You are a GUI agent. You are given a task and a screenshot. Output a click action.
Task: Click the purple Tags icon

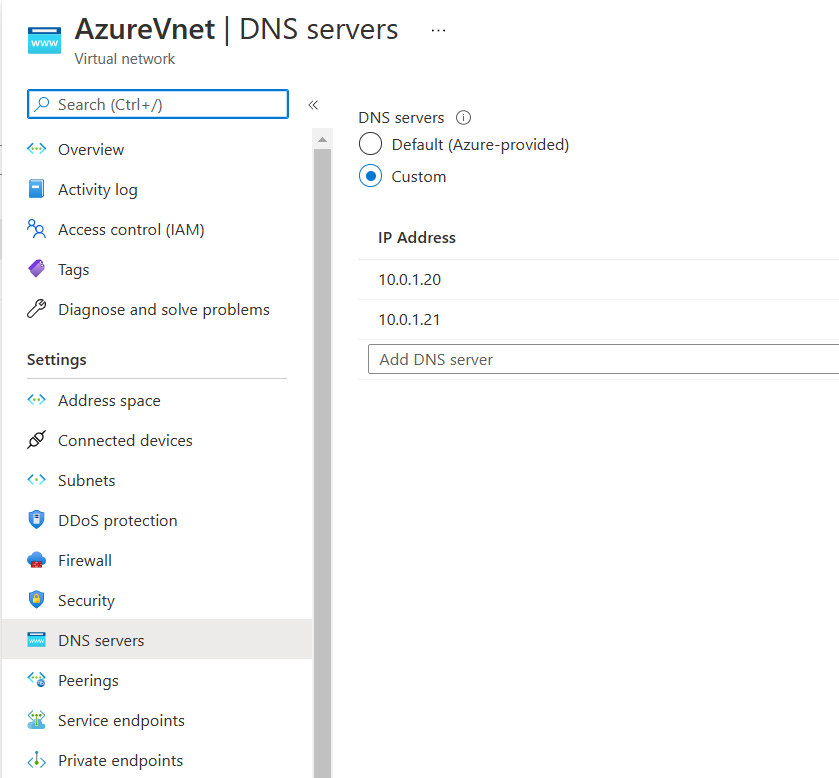click(36, 269)
